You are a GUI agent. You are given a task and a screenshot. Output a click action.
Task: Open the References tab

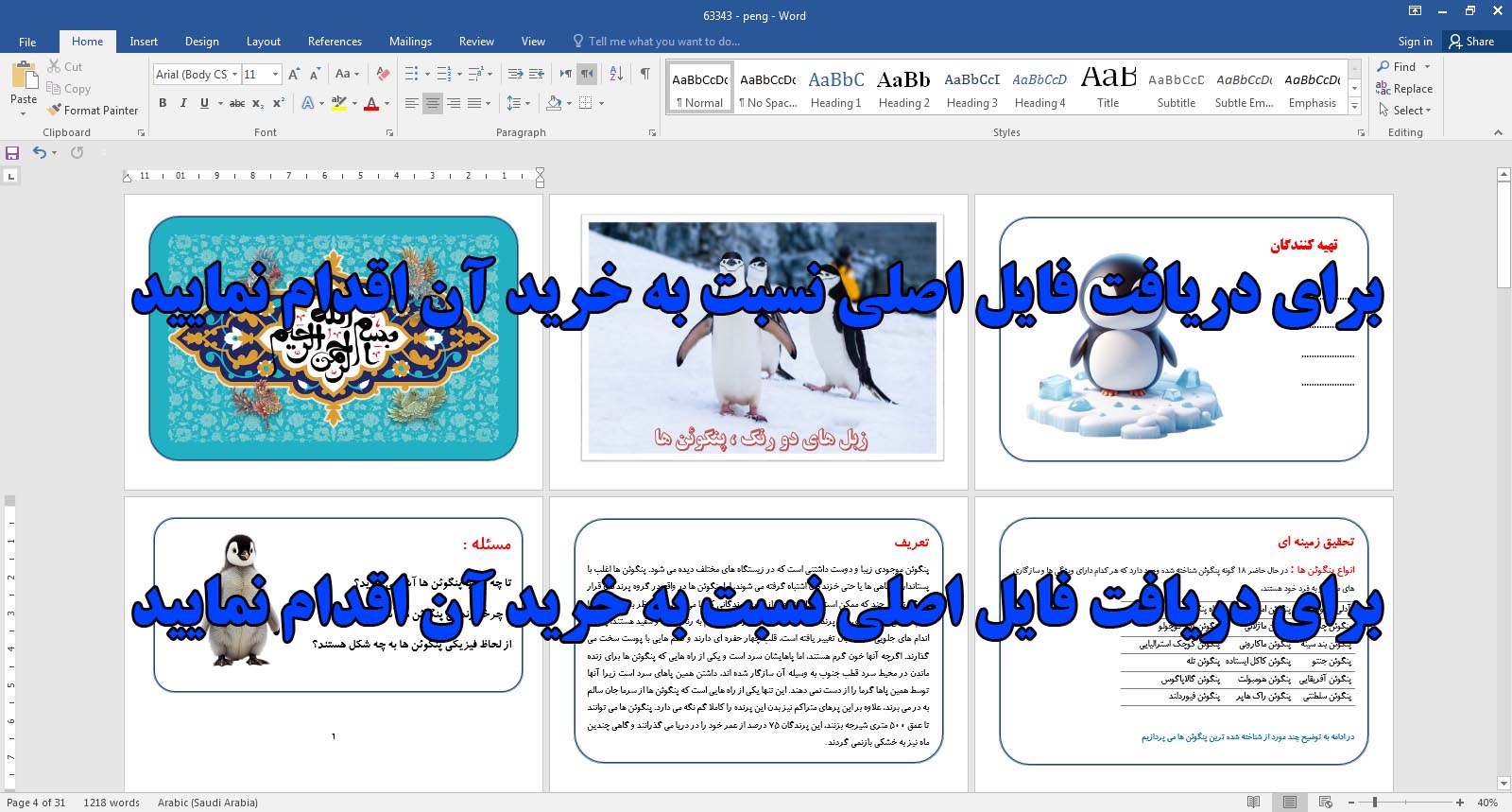tap(335, 42)
